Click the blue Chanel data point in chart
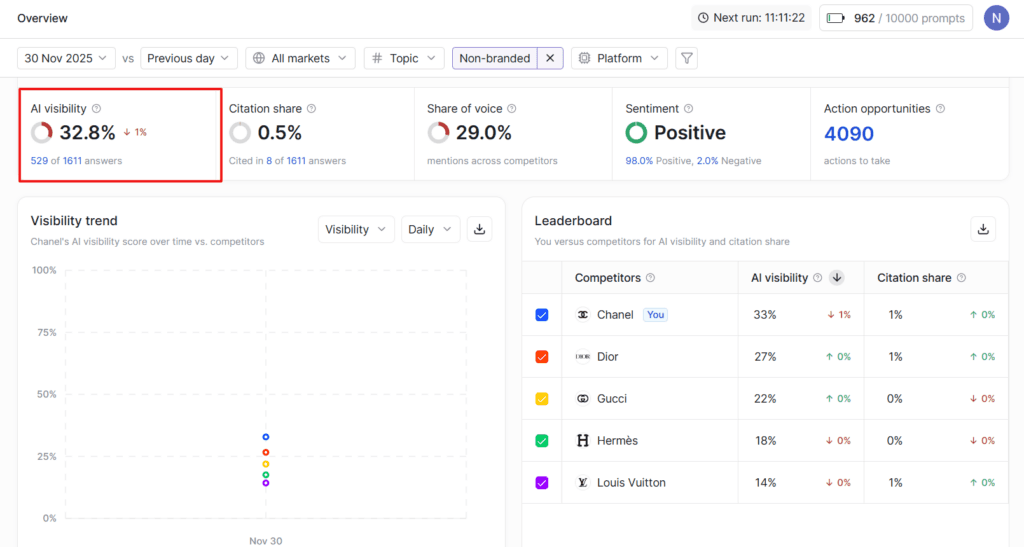 (266, 437)
